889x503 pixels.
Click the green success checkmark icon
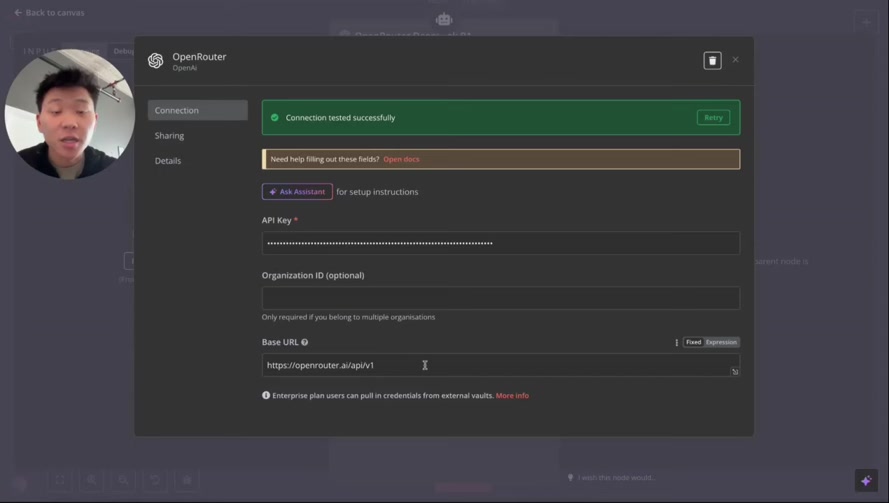[274, 117]
